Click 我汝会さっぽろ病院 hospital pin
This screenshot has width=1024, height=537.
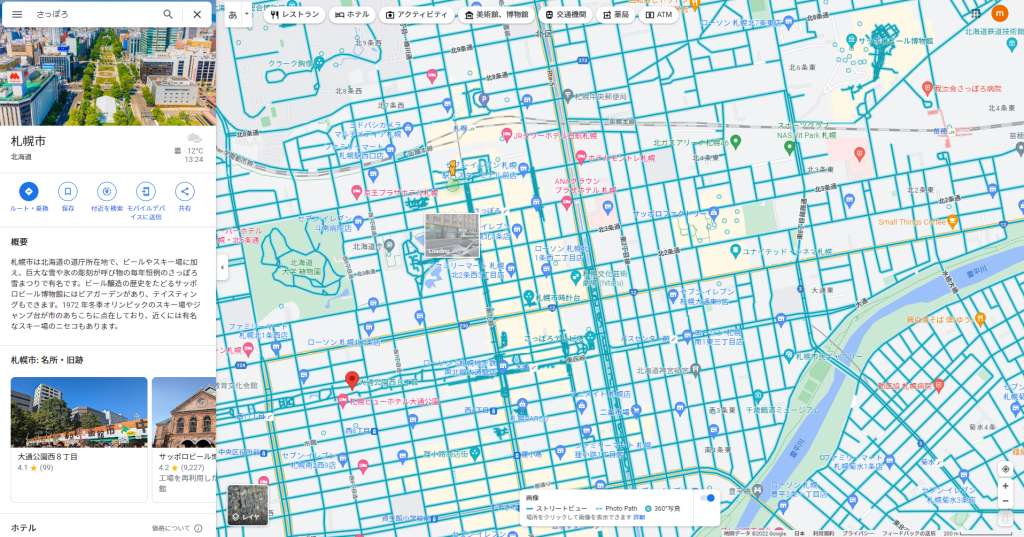point(927,88)
